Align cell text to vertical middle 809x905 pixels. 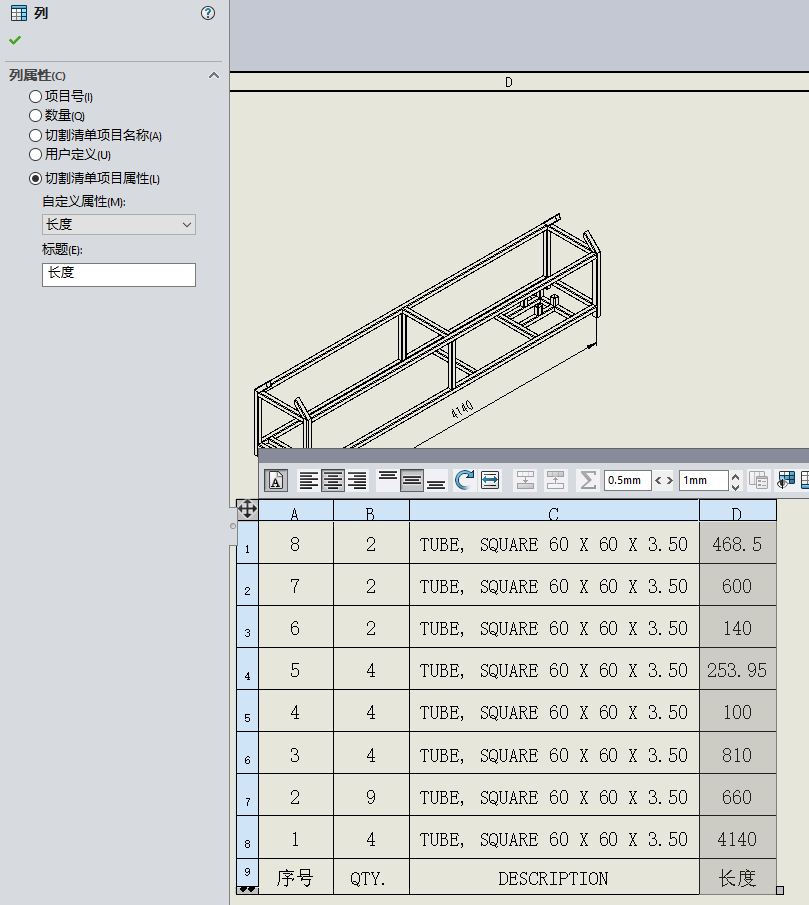click(411, 480)
